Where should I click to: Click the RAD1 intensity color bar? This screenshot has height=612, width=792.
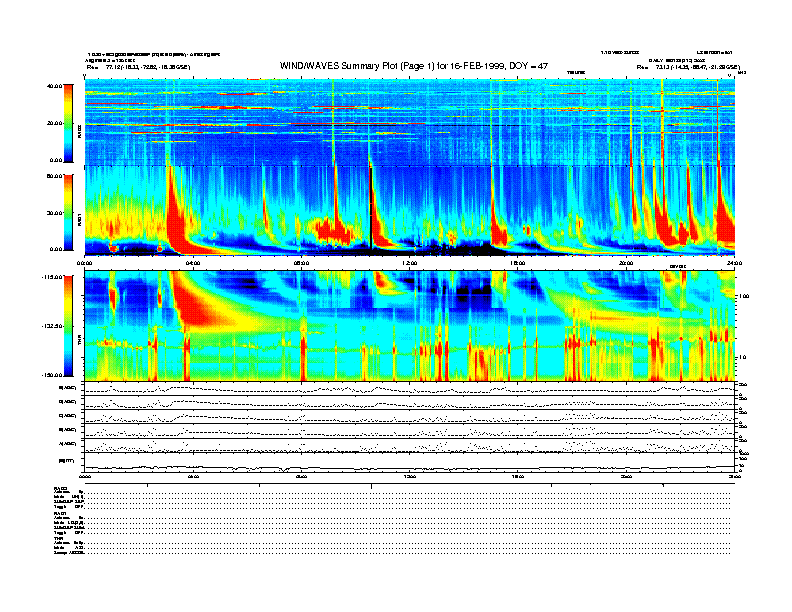(68, 212)
